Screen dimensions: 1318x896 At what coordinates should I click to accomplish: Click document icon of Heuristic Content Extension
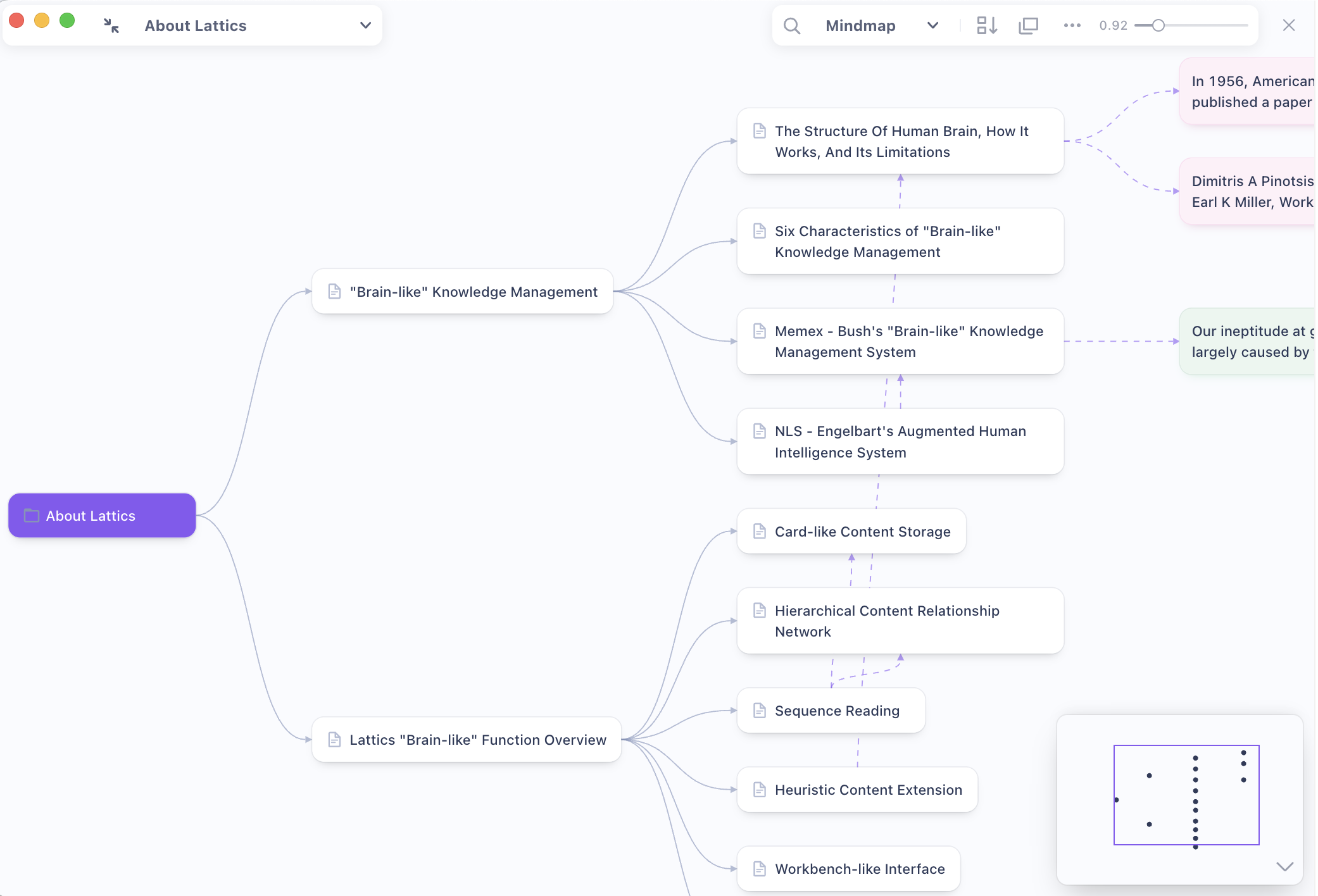point(760,790)
